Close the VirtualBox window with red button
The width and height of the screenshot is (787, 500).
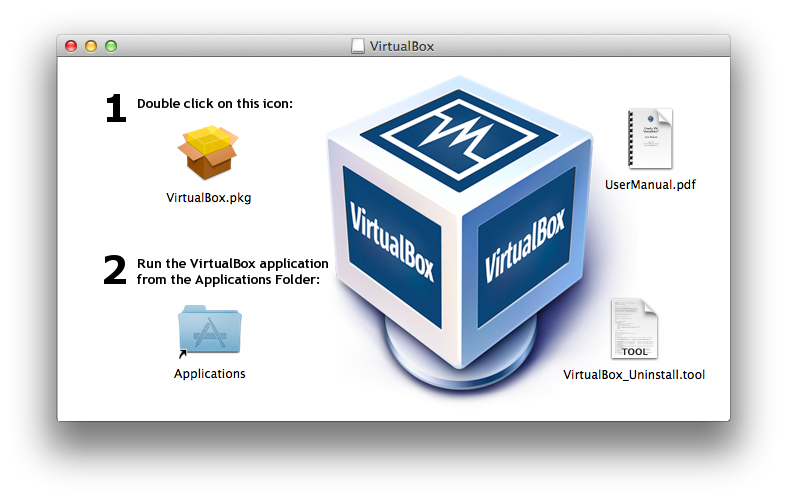pyautogui.click(x=71, y=46)
